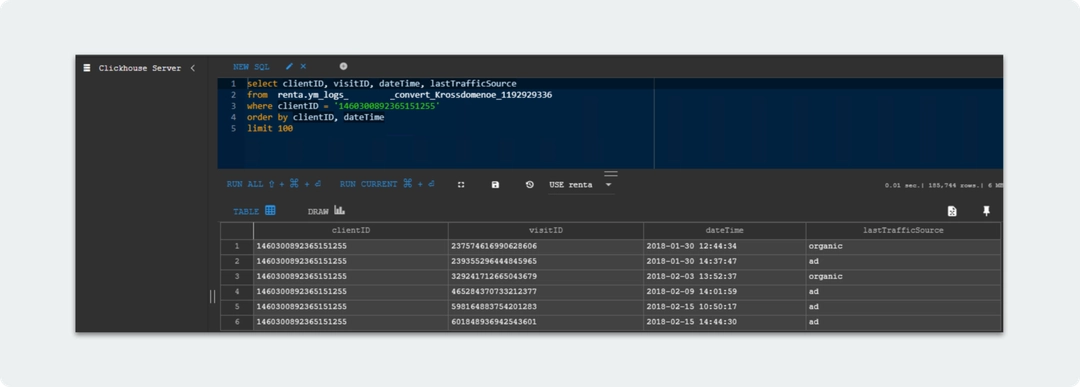Save the query with floppy disk icon

click(x=495, y=185)
